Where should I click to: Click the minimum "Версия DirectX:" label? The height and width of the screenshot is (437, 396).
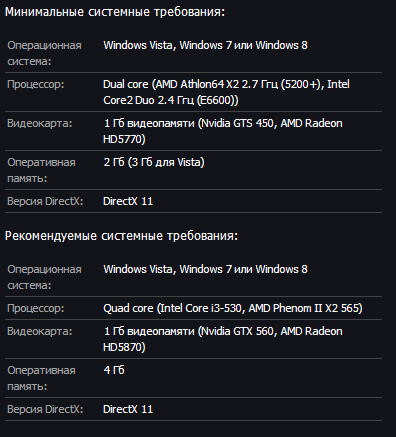coord(45,201)
